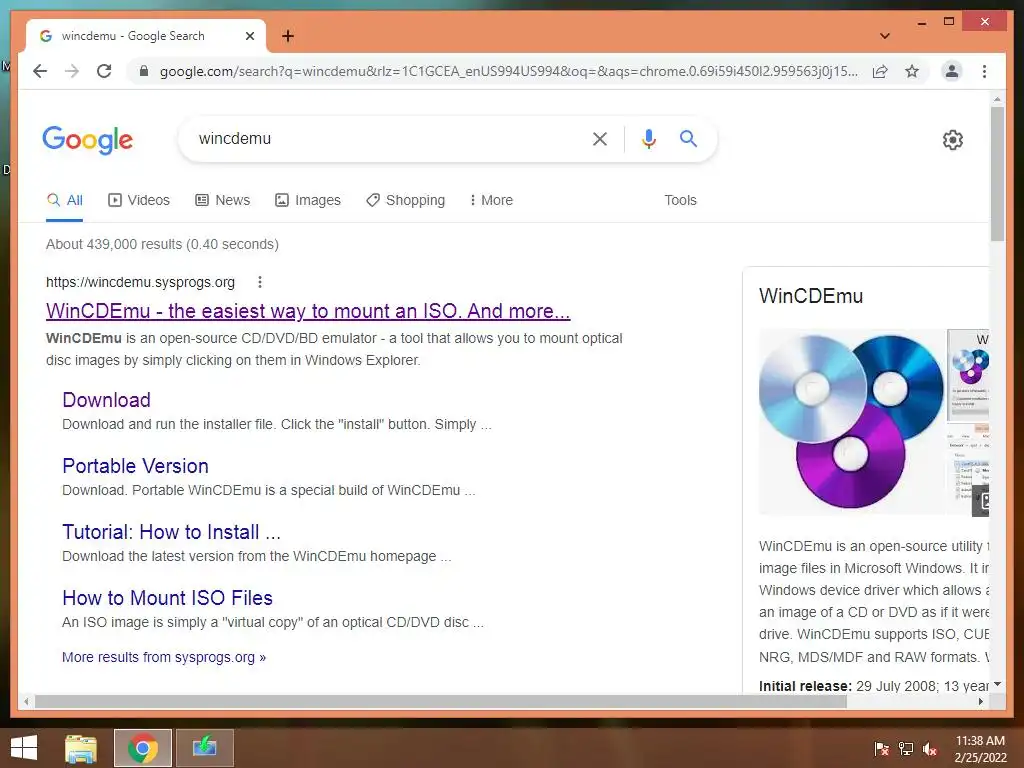Run search with the magnifier icon
The height and width of the screenshot is (768, 1024).
tap(688, 138)
